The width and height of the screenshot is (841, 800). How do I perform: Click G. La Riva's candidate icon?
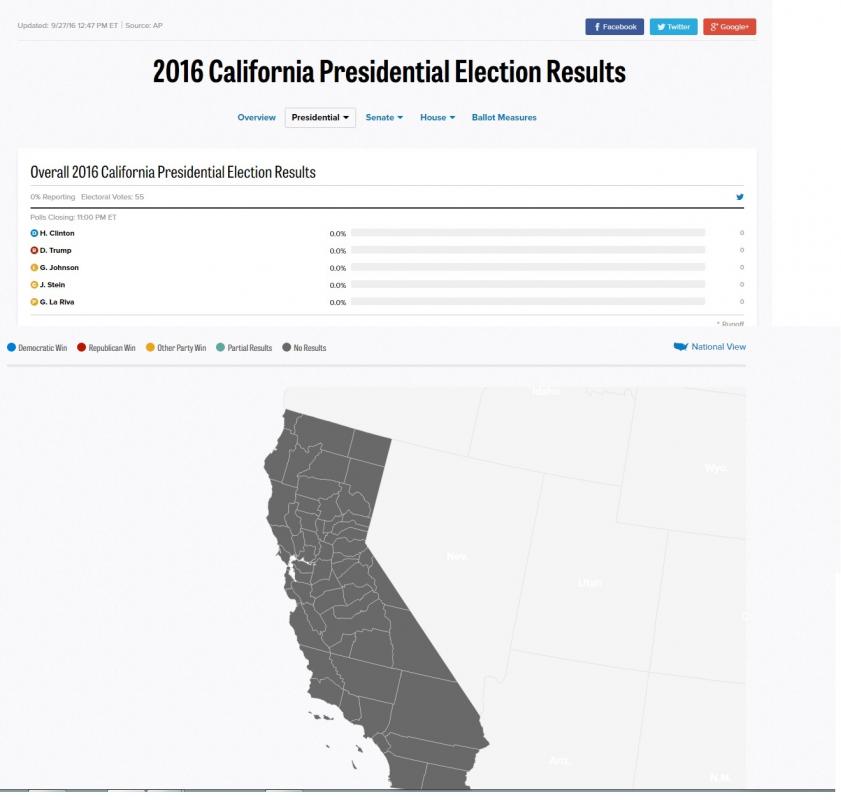pyautogui.click(x=34, y=302)
